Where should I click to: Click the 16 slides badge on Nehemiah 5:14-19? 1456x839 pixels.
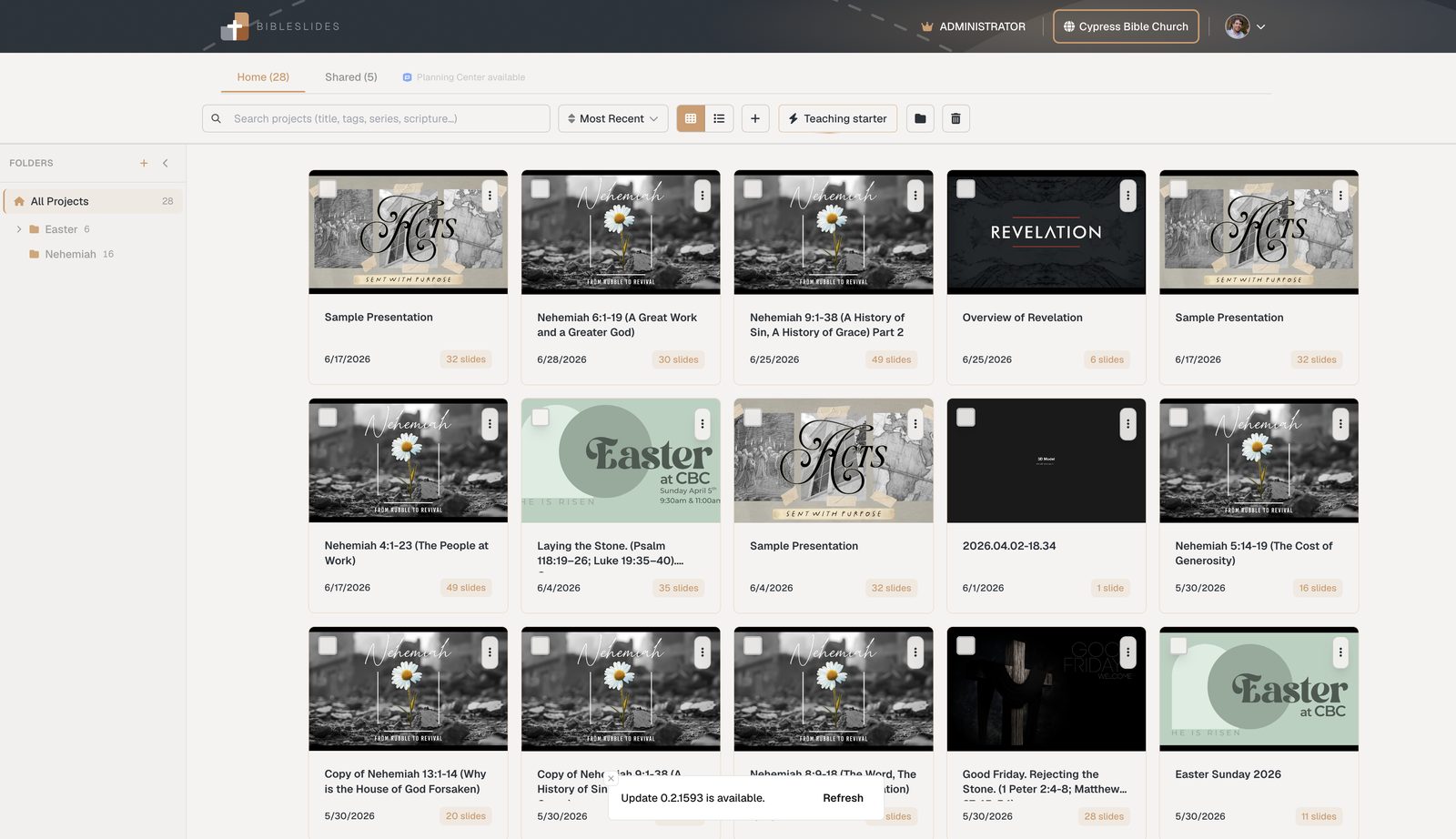click(1318, 588)
